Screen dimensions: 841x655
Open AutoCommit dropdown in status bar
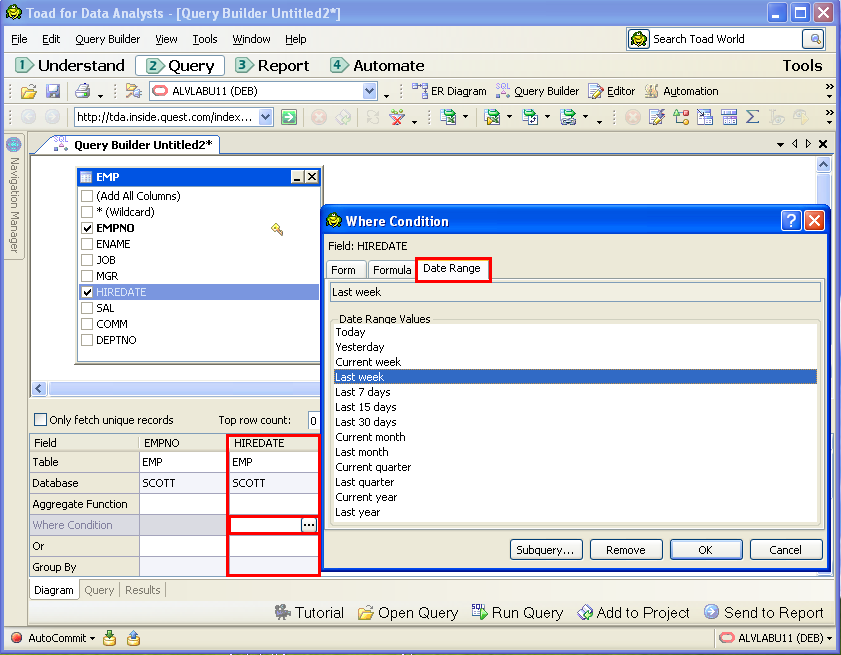coord(92,638)
